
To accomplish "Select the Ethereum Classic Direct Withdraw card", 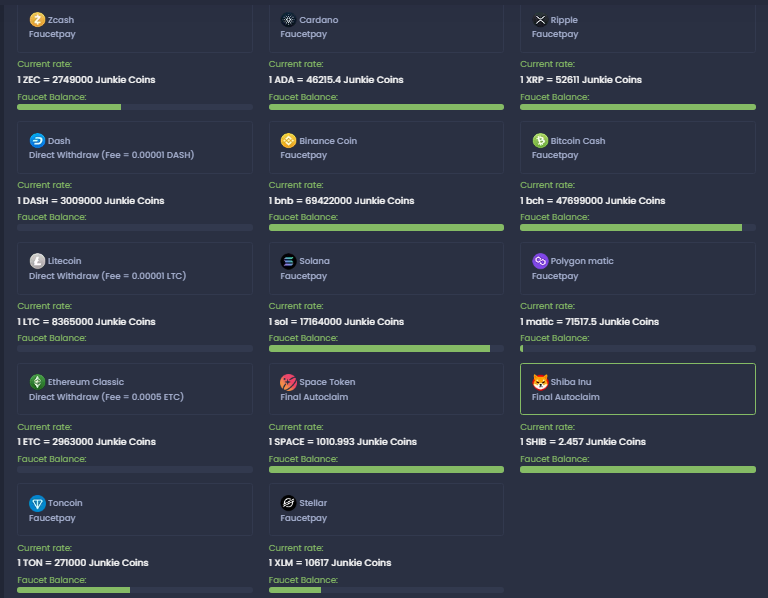I will [135, 389].
